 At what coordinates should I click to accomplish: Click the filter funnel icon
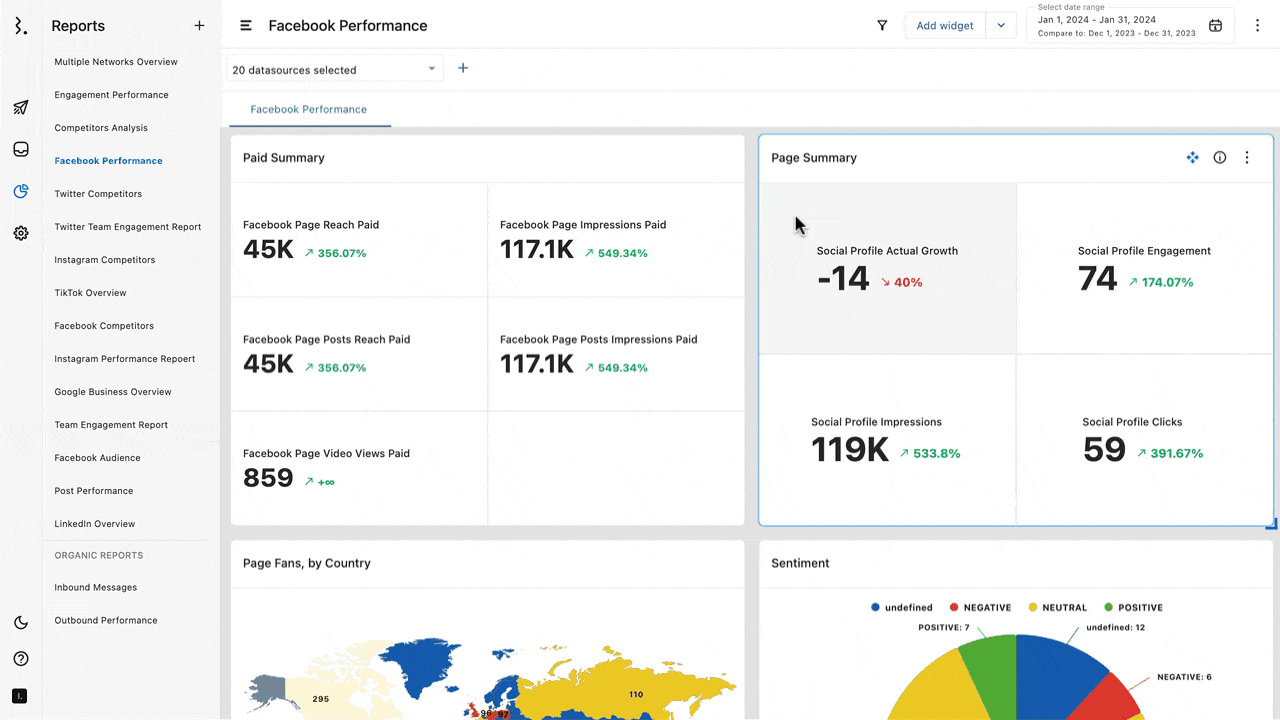click(882, 26)
